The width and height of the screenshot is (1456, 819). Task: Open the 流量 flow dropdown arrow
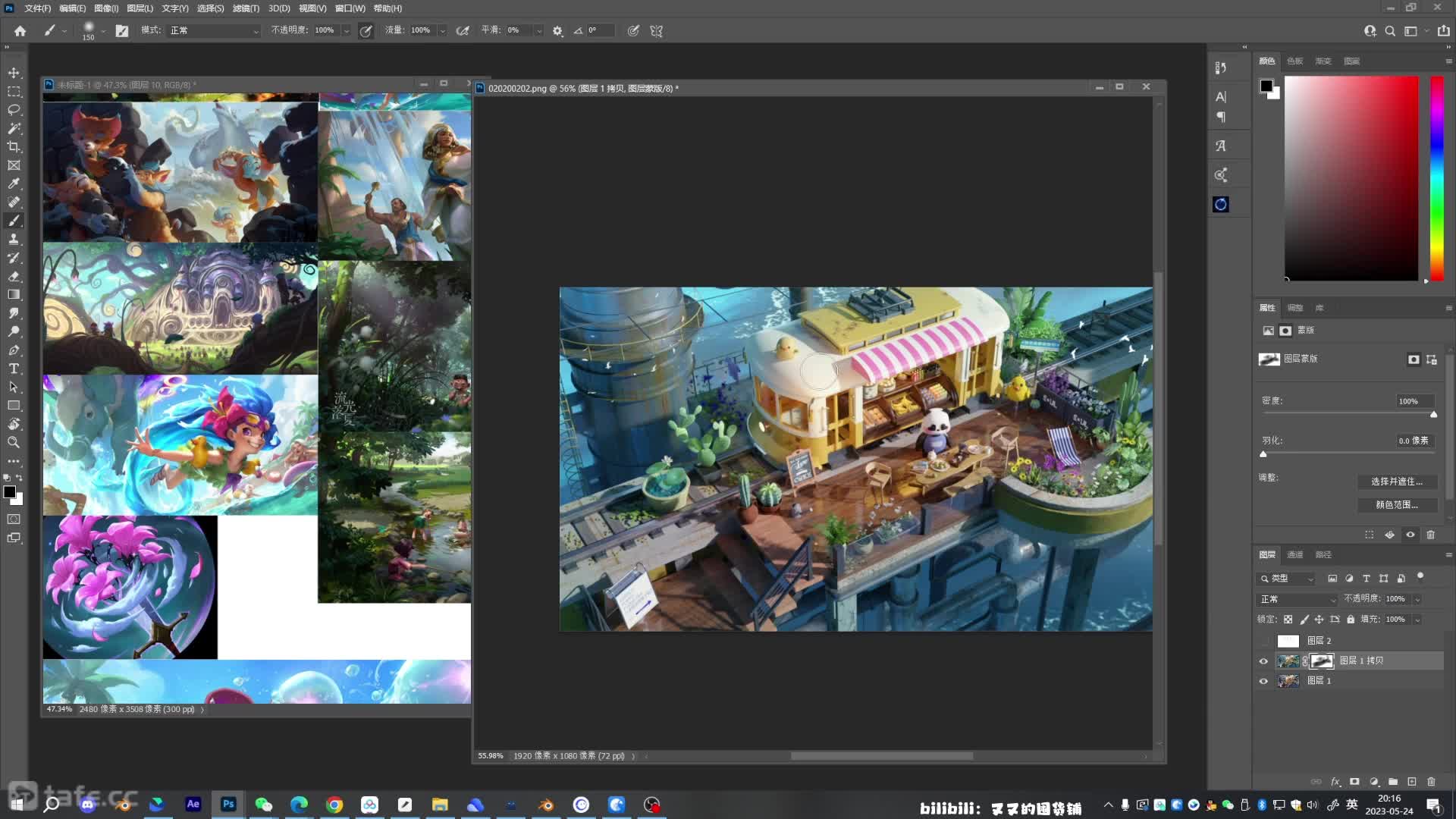(x=443, y=30)
